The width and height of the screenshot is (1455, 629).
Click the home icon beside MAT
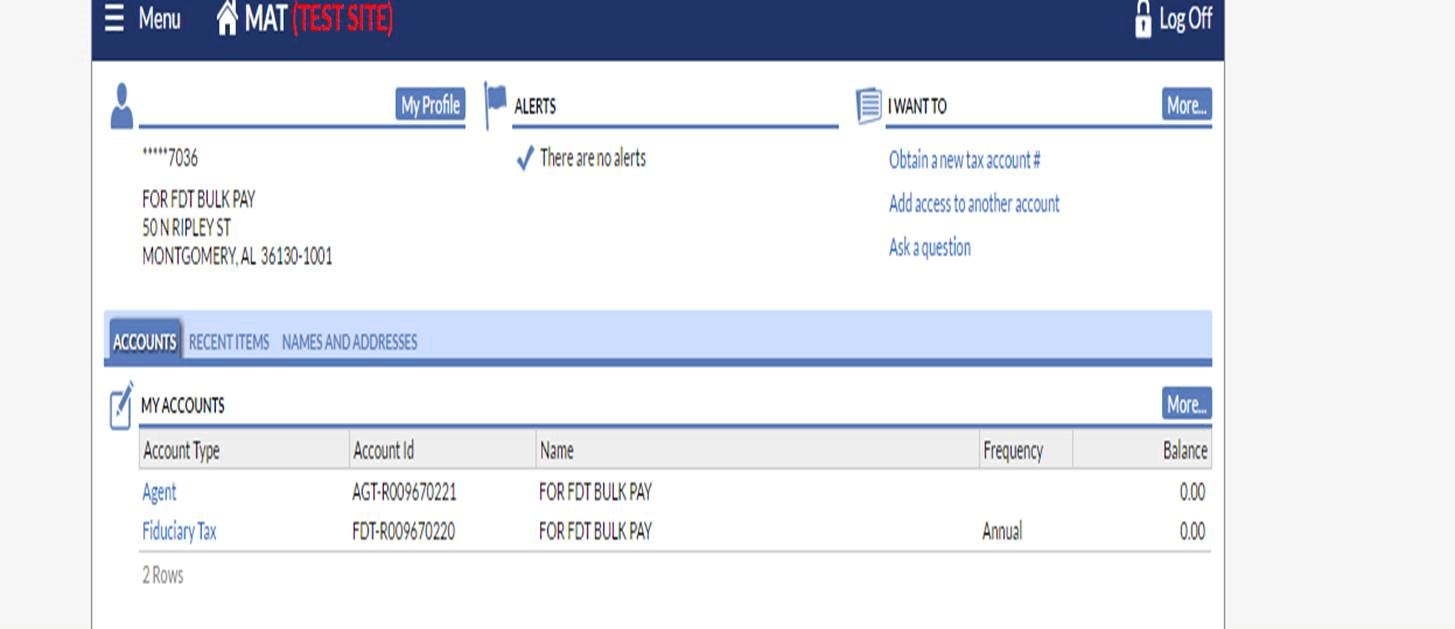point(228,18)
